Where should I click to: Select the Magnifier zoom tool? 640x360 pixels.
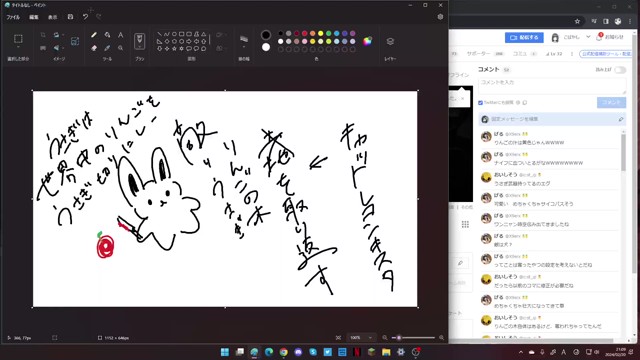tap(120, 48)
